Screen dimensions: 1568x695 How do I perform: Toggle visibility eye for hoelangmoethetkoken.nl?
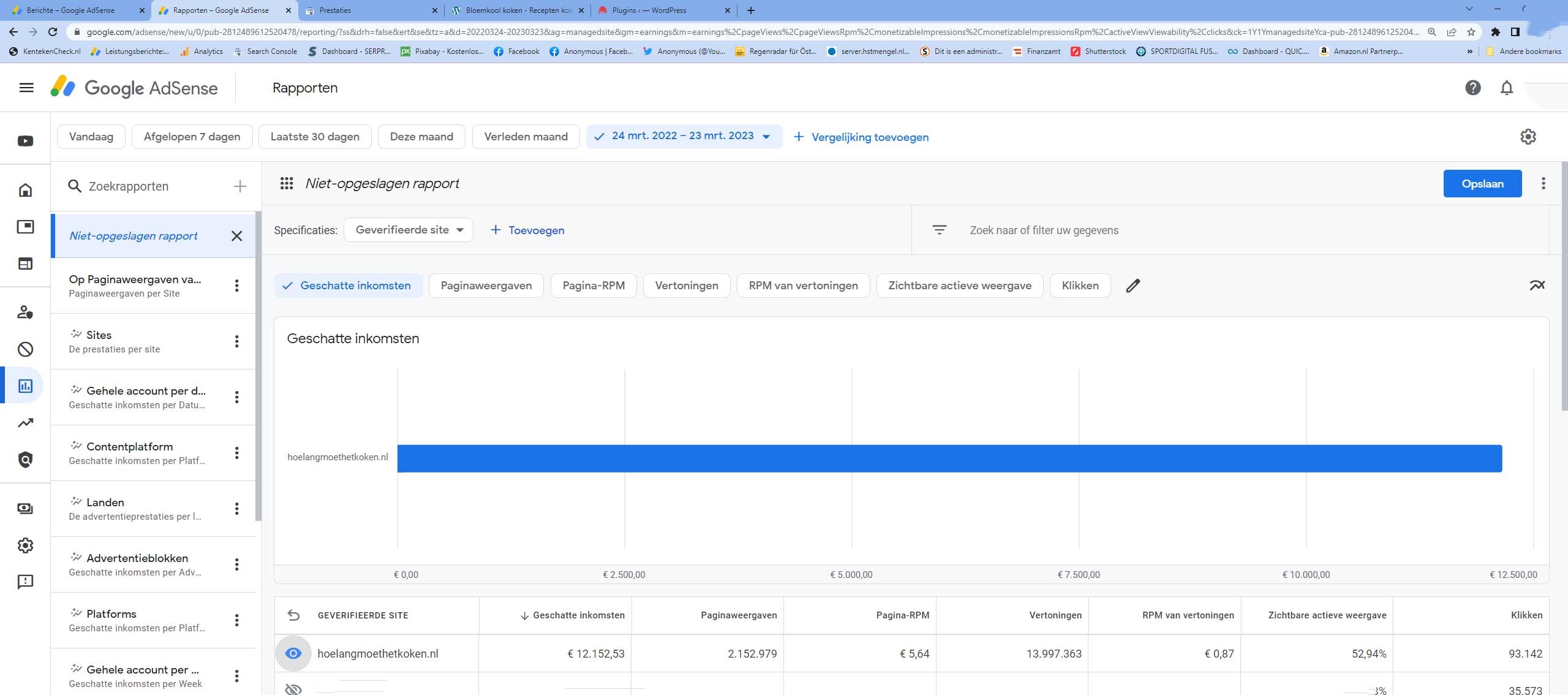[x=293, y=653]
